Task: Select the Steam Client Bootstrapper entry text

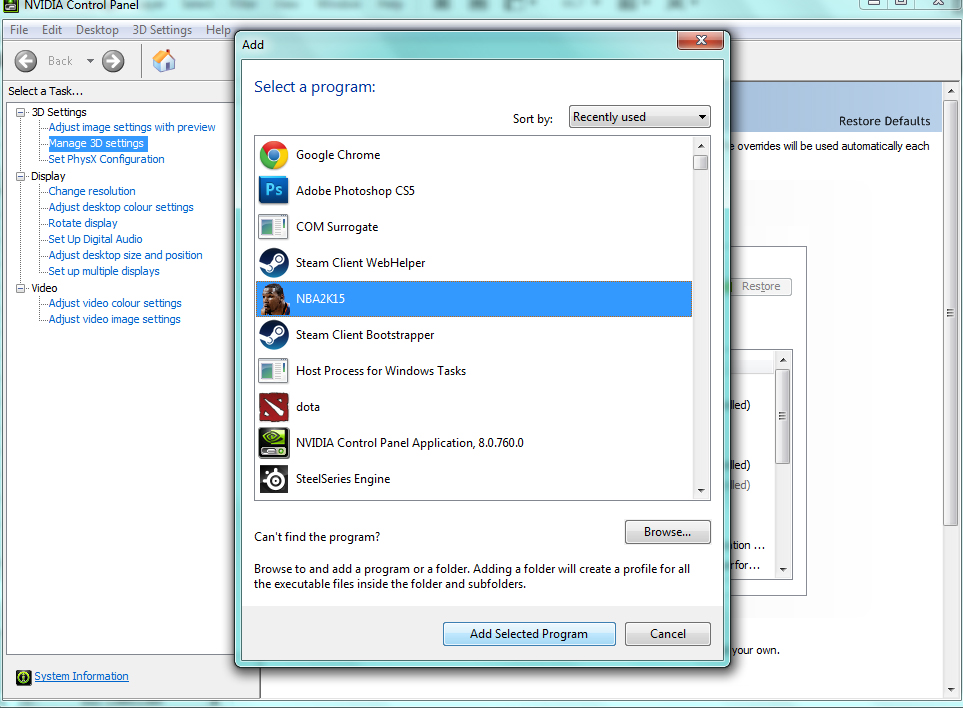Action: click(365, 335)
